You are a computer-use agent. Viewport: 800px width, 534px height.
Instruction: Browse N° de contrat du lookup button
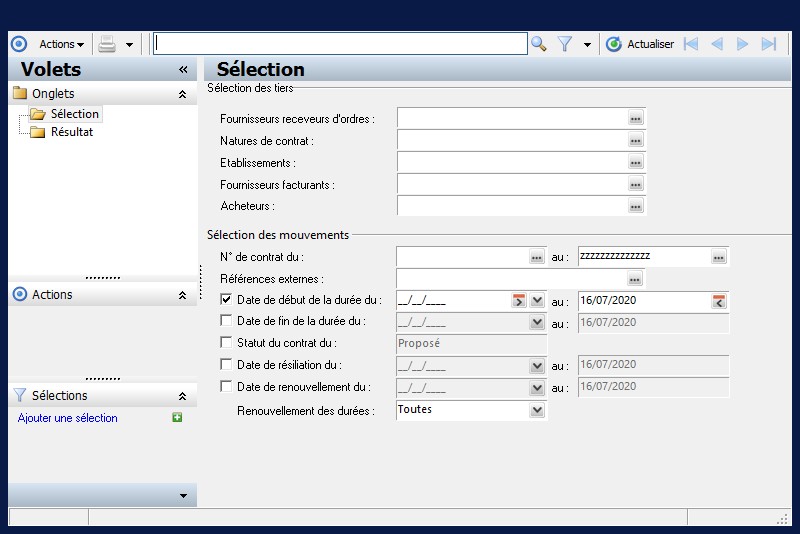pyautogui.click(x=536, y=257)
